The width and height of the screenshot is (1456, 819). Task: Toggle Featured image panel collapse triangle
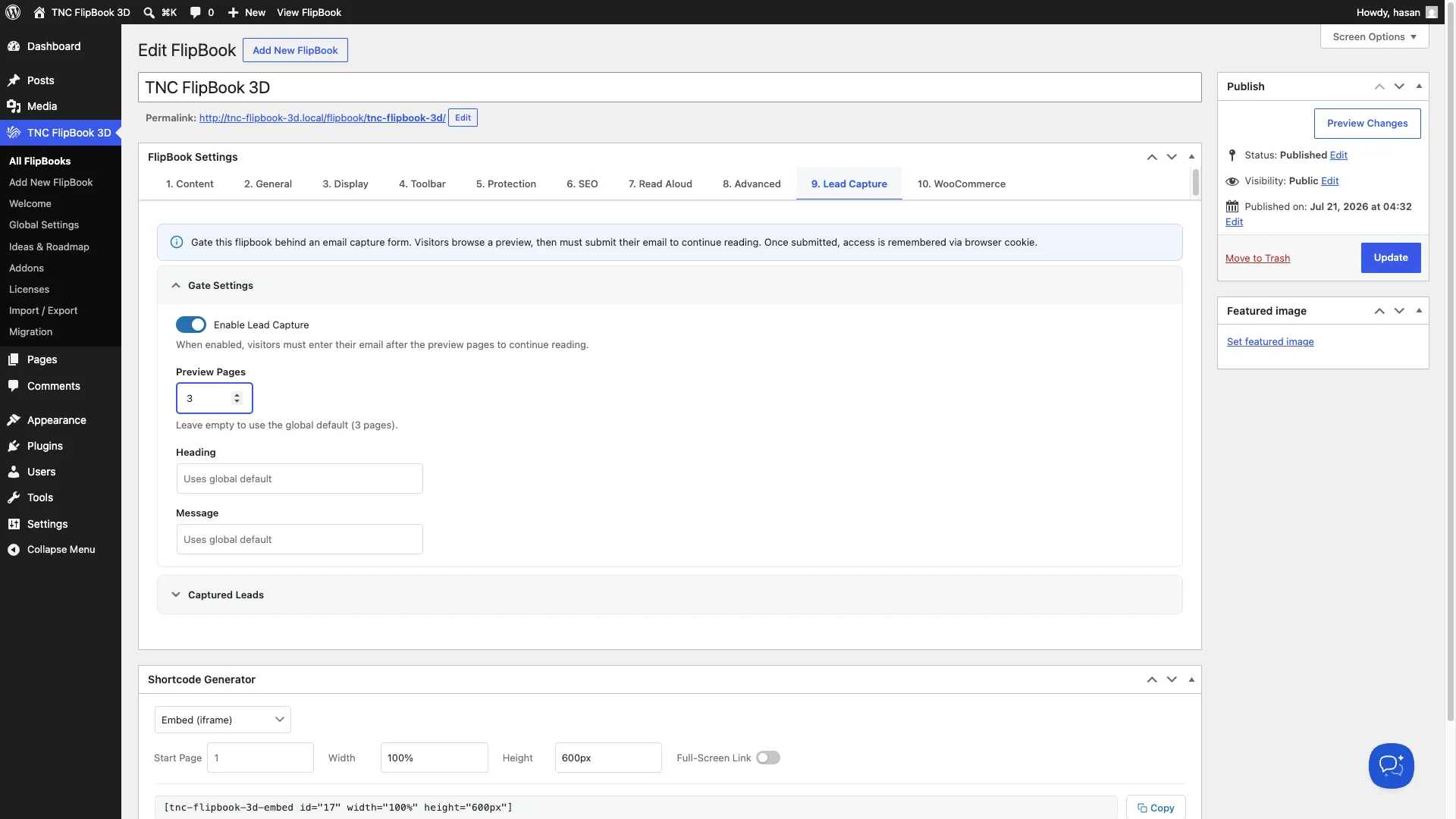pyautogui.click(x=1419, y=311)
